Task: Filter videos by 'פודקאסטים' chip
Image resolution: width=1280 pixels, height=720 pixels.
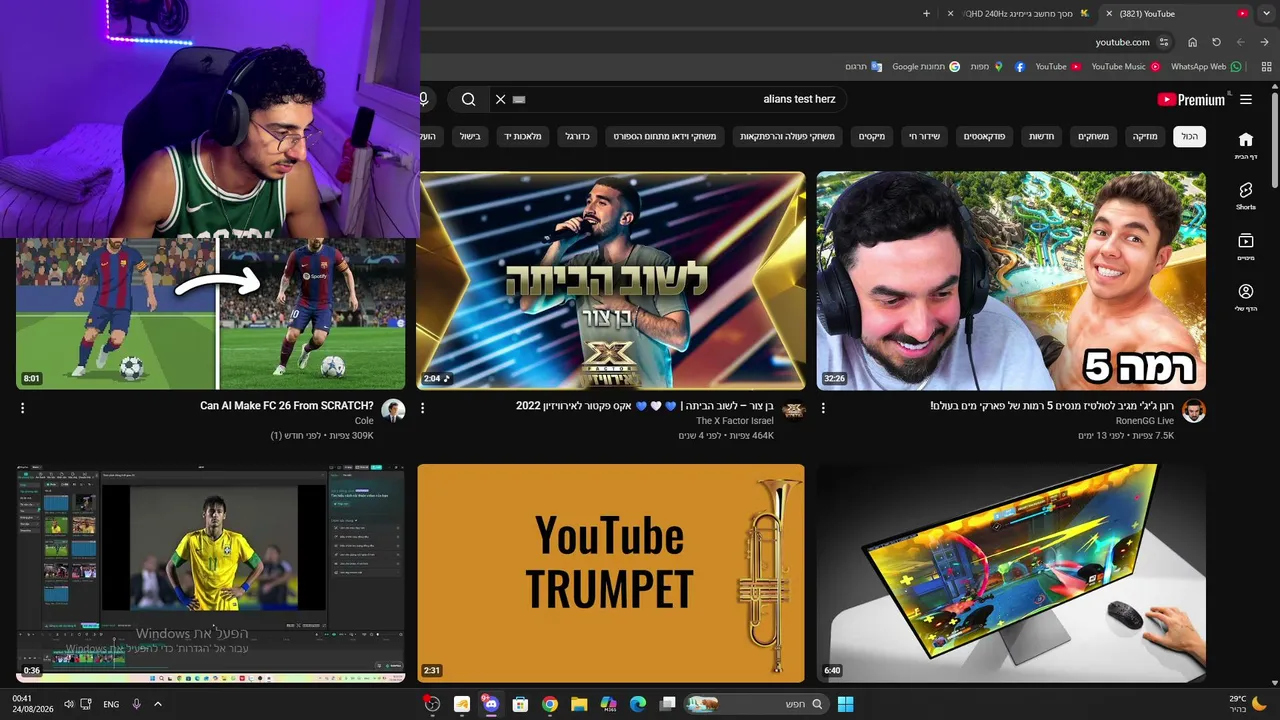Action: click(x=985, y=136)
